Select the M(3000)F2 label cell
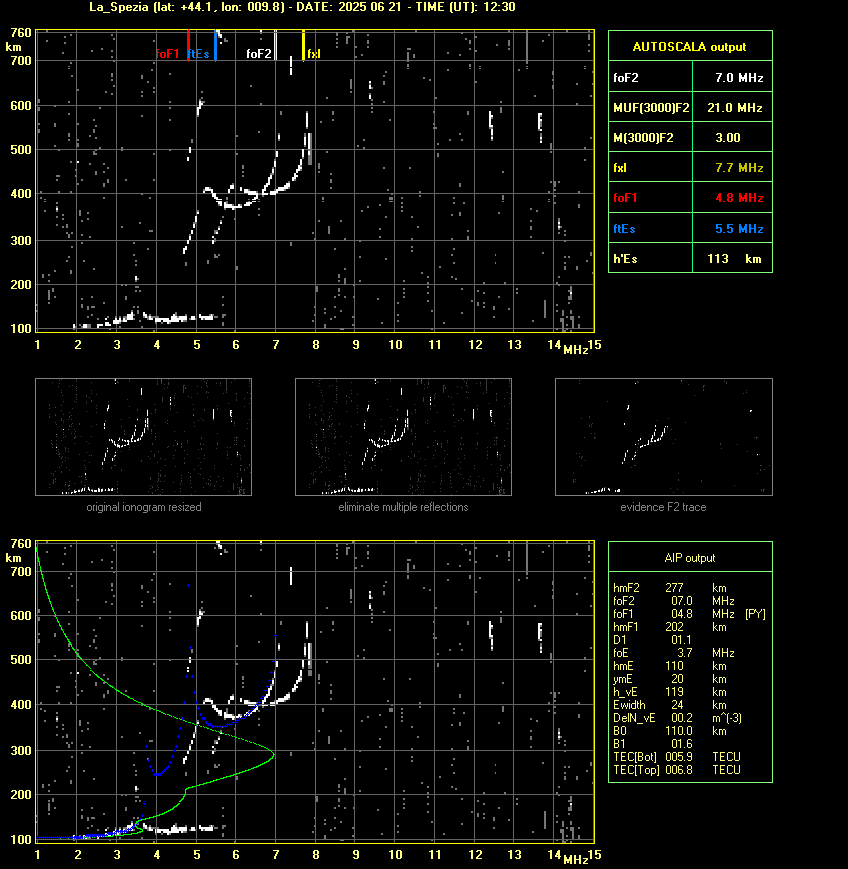This screenshot has width=848, height=869. tap(650, 136)
